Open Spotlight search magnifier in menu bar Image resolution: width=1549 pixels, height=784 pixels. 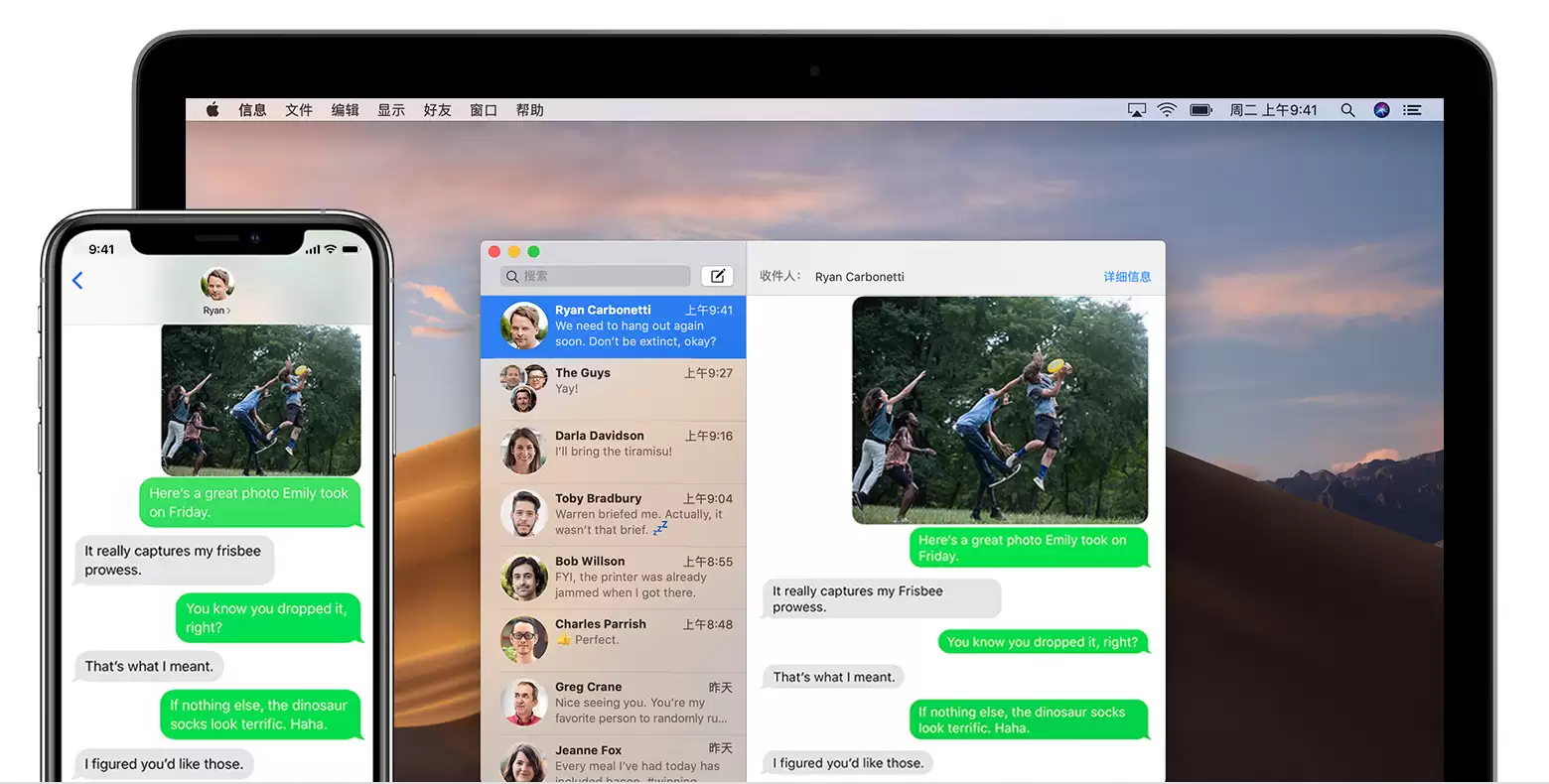[1347, 110]
